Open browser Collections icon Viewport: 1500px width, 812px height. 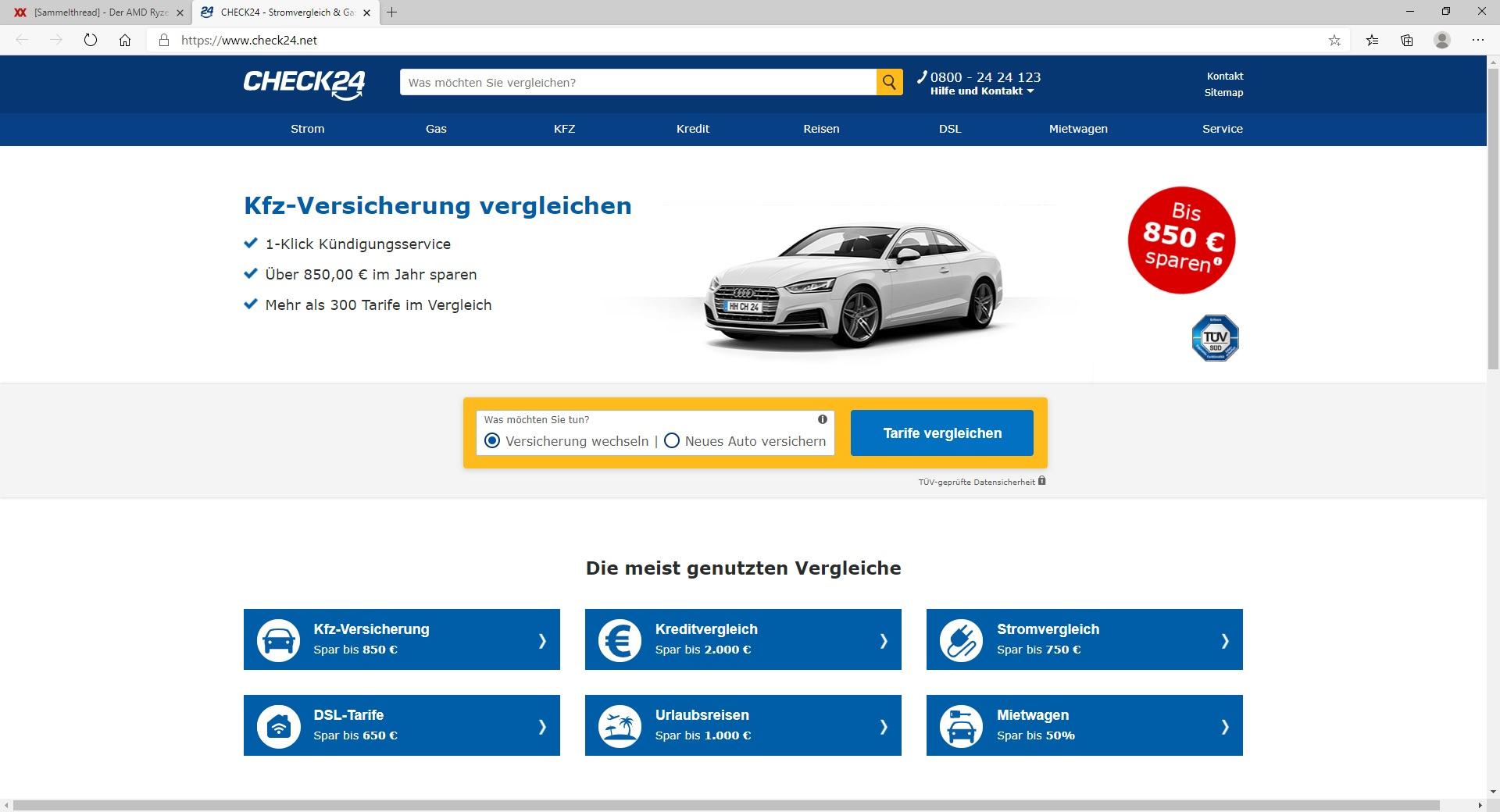[1407, 40]
